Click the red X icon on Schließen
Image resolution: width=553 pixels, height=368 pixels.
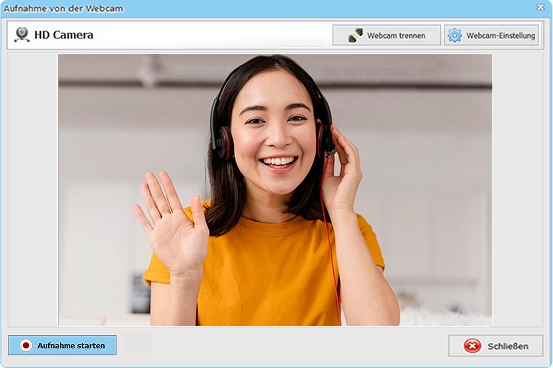coord(472,346)
